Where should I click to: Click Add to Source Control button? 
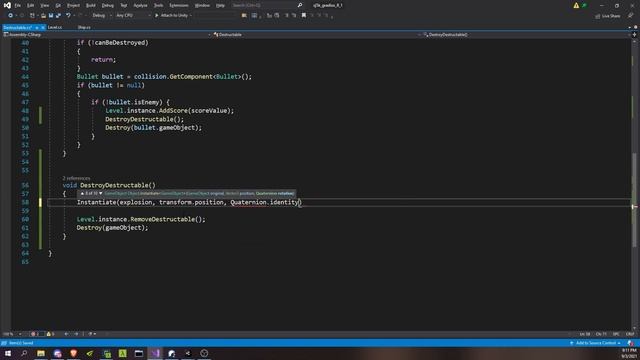pos(596,343)
